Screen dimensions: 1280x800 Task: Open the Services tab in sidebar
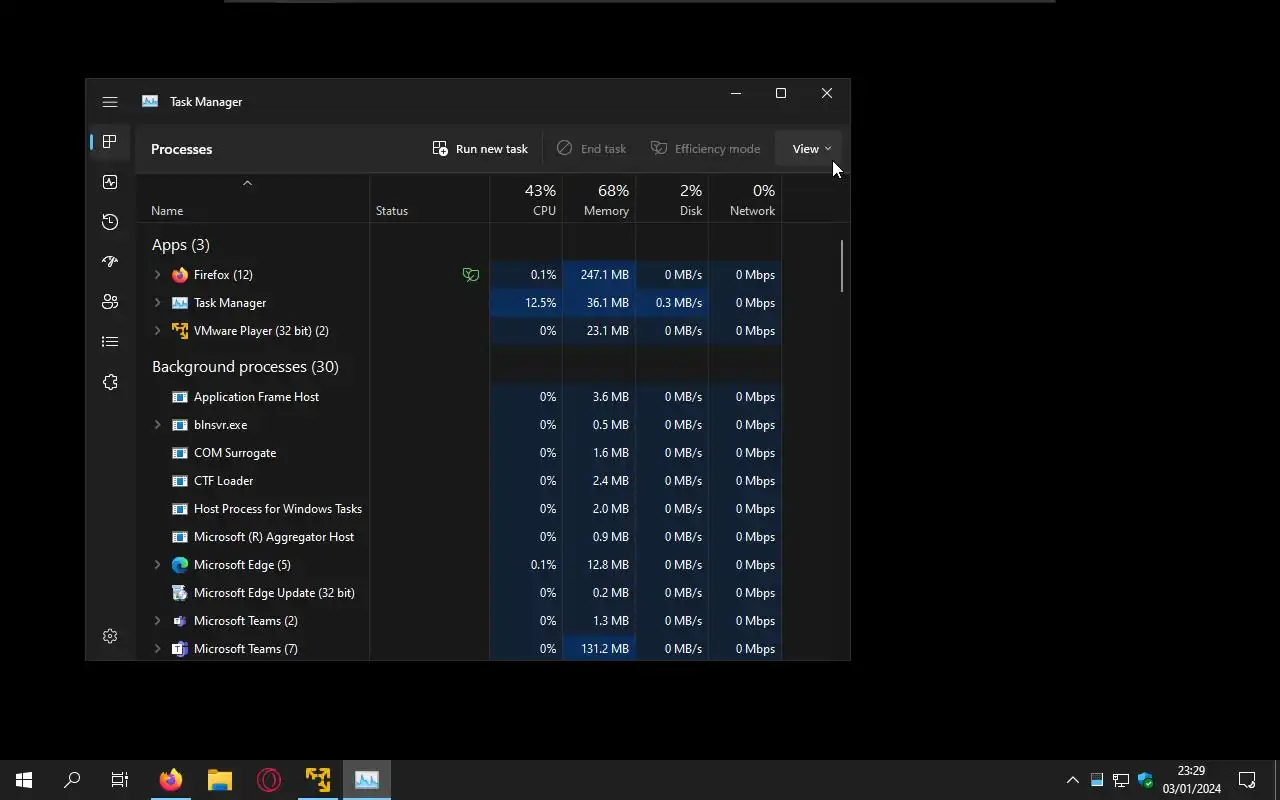(110, 382)
